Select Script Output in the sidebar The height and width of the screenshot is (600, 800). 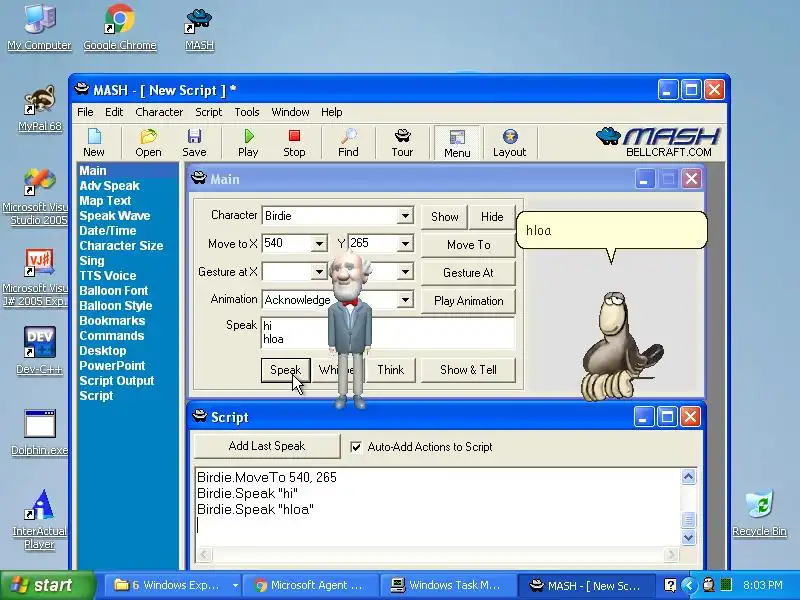click(116, 381)
